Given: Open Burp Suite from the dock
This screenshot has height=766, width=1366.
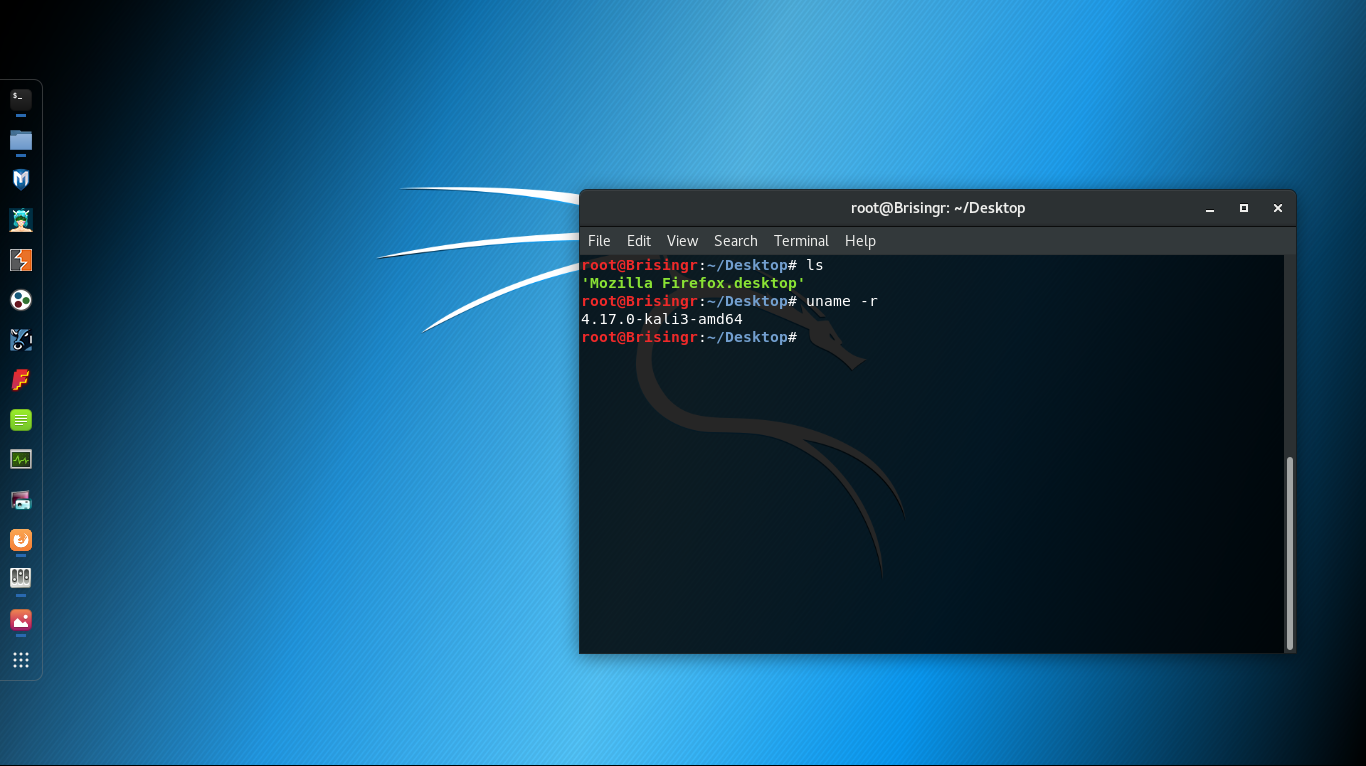Looking at the screenshot, I should [21, 260].
